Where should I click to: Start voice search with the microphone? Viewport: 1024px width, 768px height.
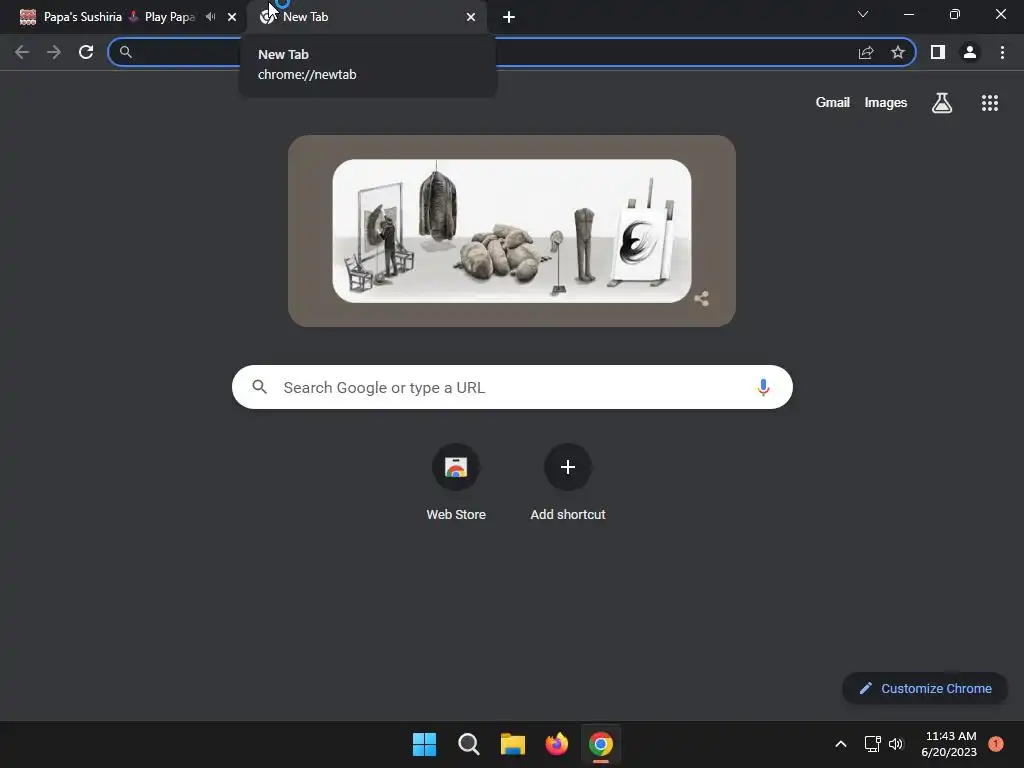(x=763, y=387)
